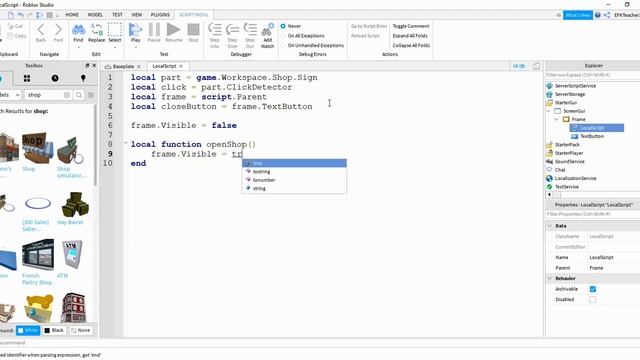This screenshot has height=360, width=640.
Task: Click the Cut clipboard icon
Action: (x=10, y=26)
